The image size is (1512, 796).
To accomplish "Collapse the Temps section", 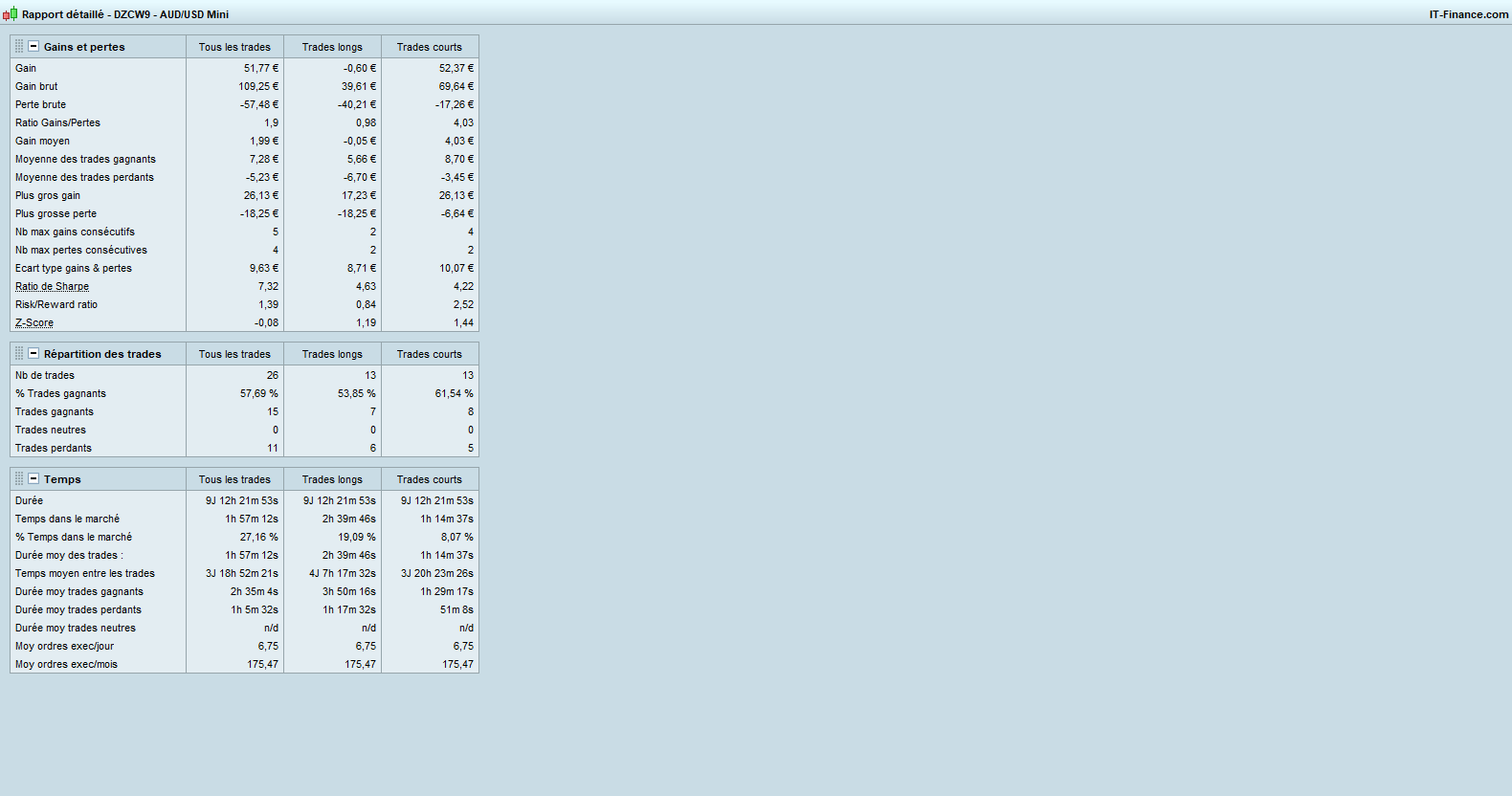I will [x=33, y=478].
